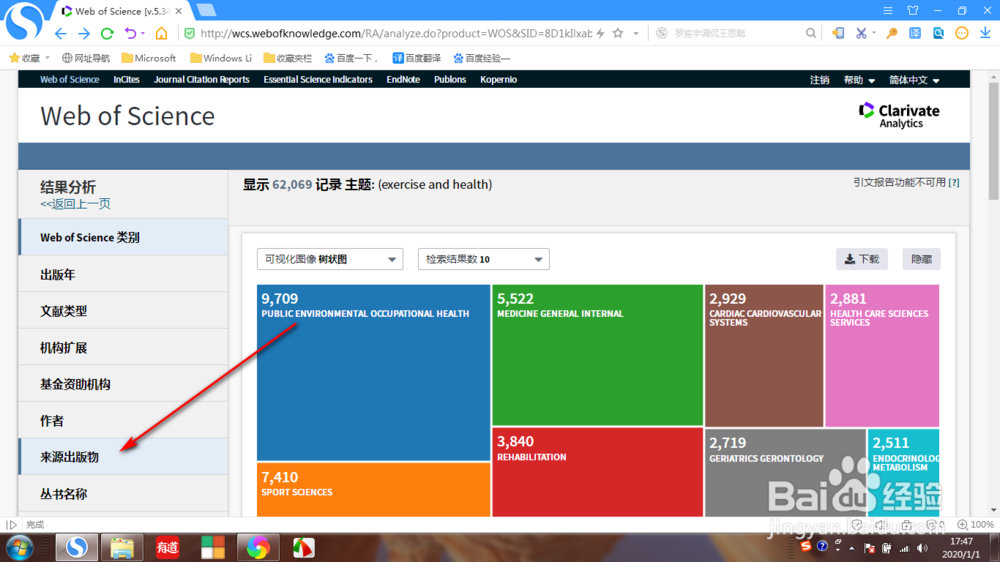This screenshot has height=562, width=1000.
Task: Go back with the browser back arrow
Action: pos(61,33)
